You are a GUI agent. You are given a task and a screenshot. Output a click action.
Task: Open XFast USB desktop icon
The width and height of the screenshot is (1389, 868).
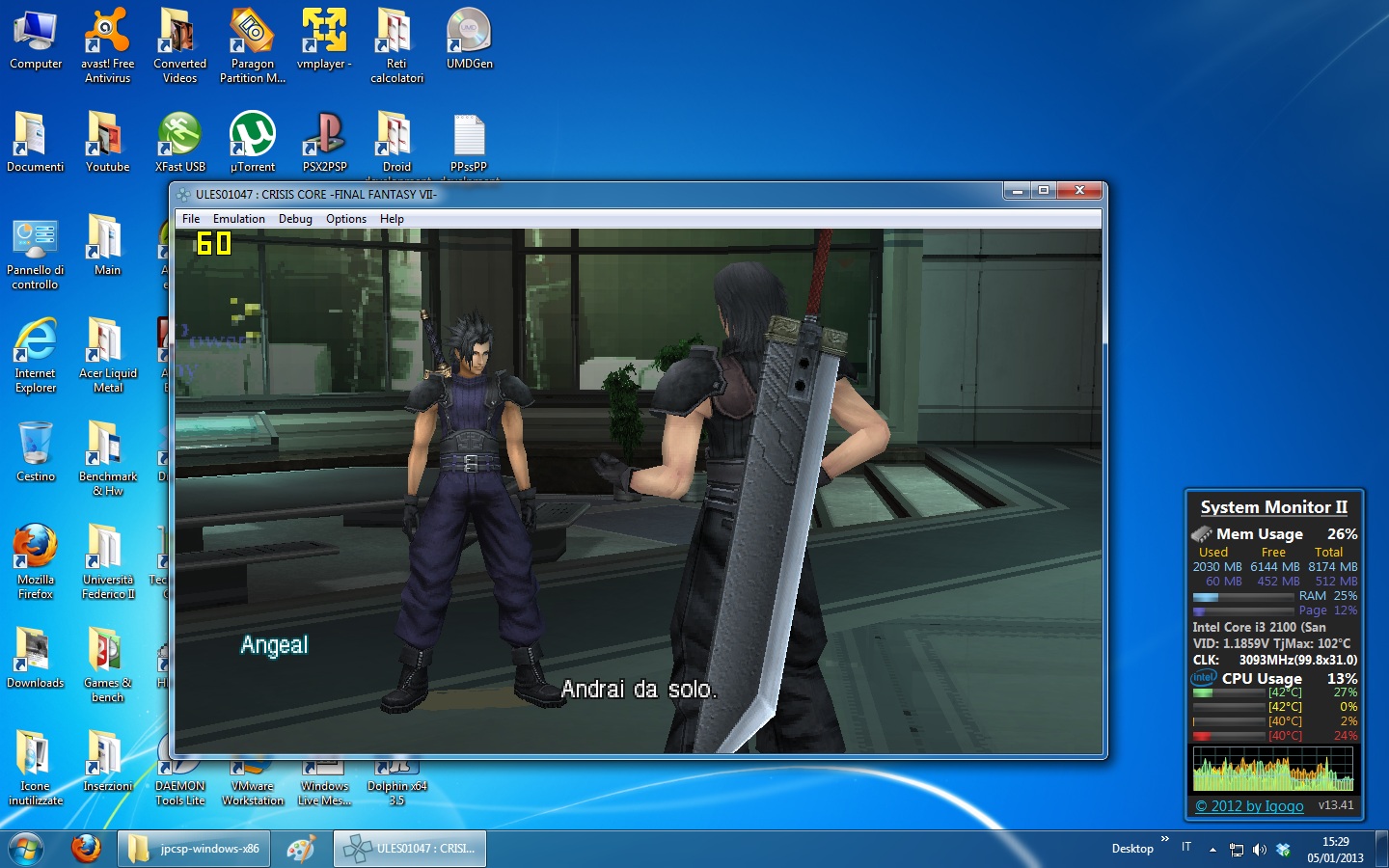point(180,136)
